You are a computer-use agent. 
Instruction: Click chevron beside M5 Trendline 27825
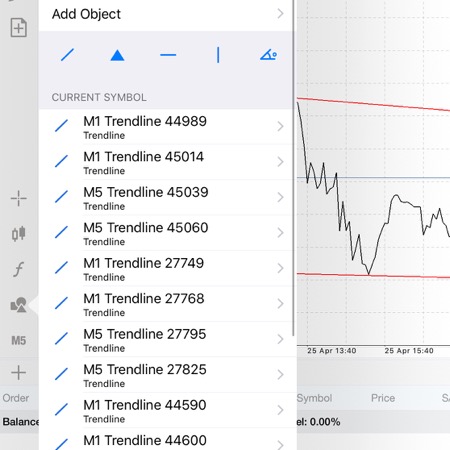click(x=280, y=375)
